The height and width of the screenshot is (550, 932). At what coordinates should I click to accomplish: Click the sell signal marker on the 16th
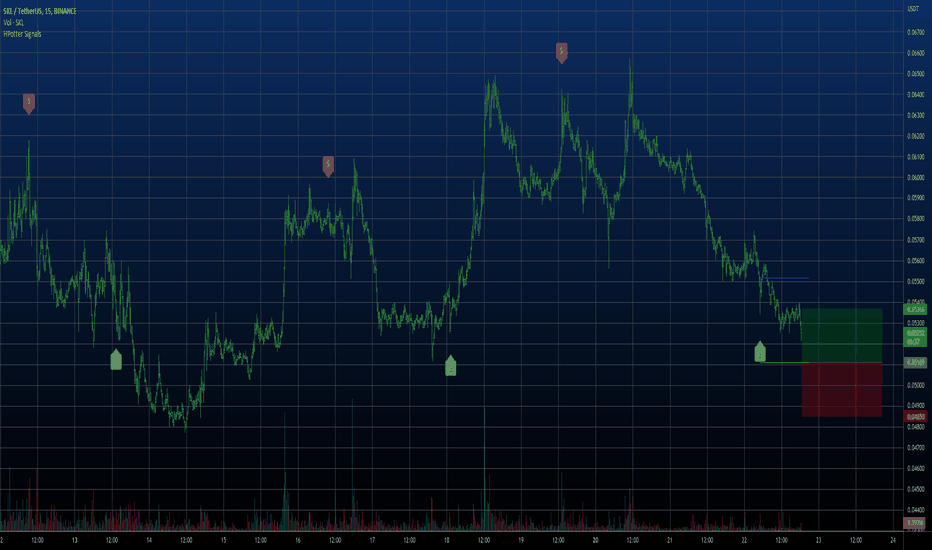[x=328, y=166]
